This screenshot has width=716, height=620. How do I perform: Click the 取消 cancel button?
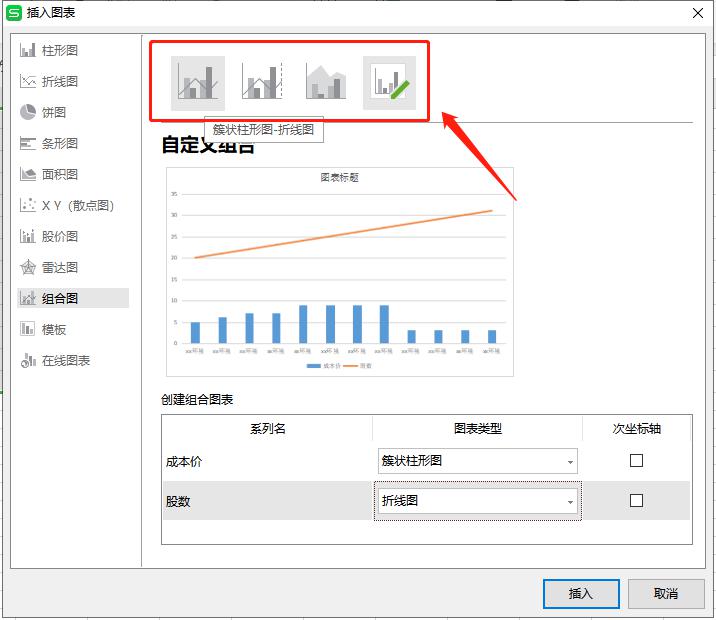[665, 593]
